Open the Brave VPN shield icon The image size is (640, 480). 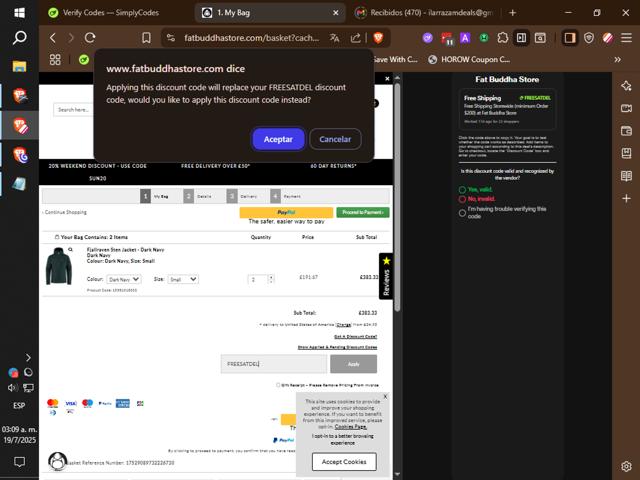coord(589,38)
